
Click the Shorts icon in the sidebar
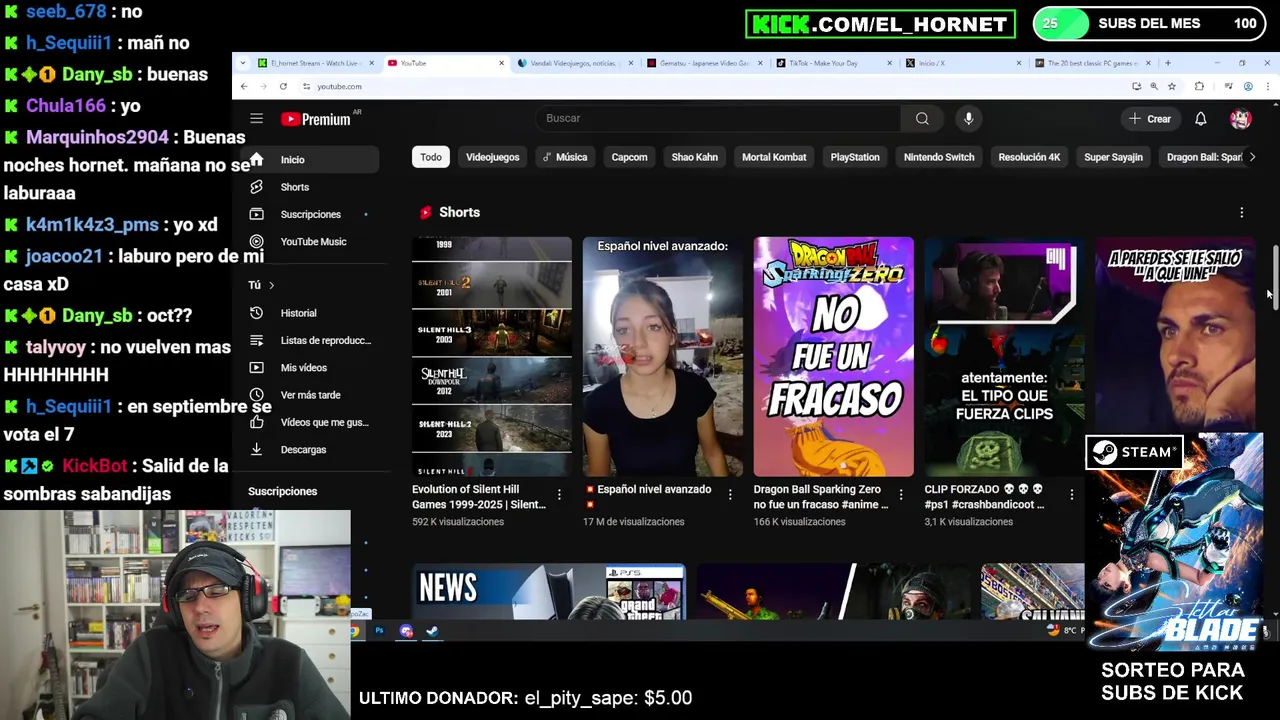pos(257,187)
